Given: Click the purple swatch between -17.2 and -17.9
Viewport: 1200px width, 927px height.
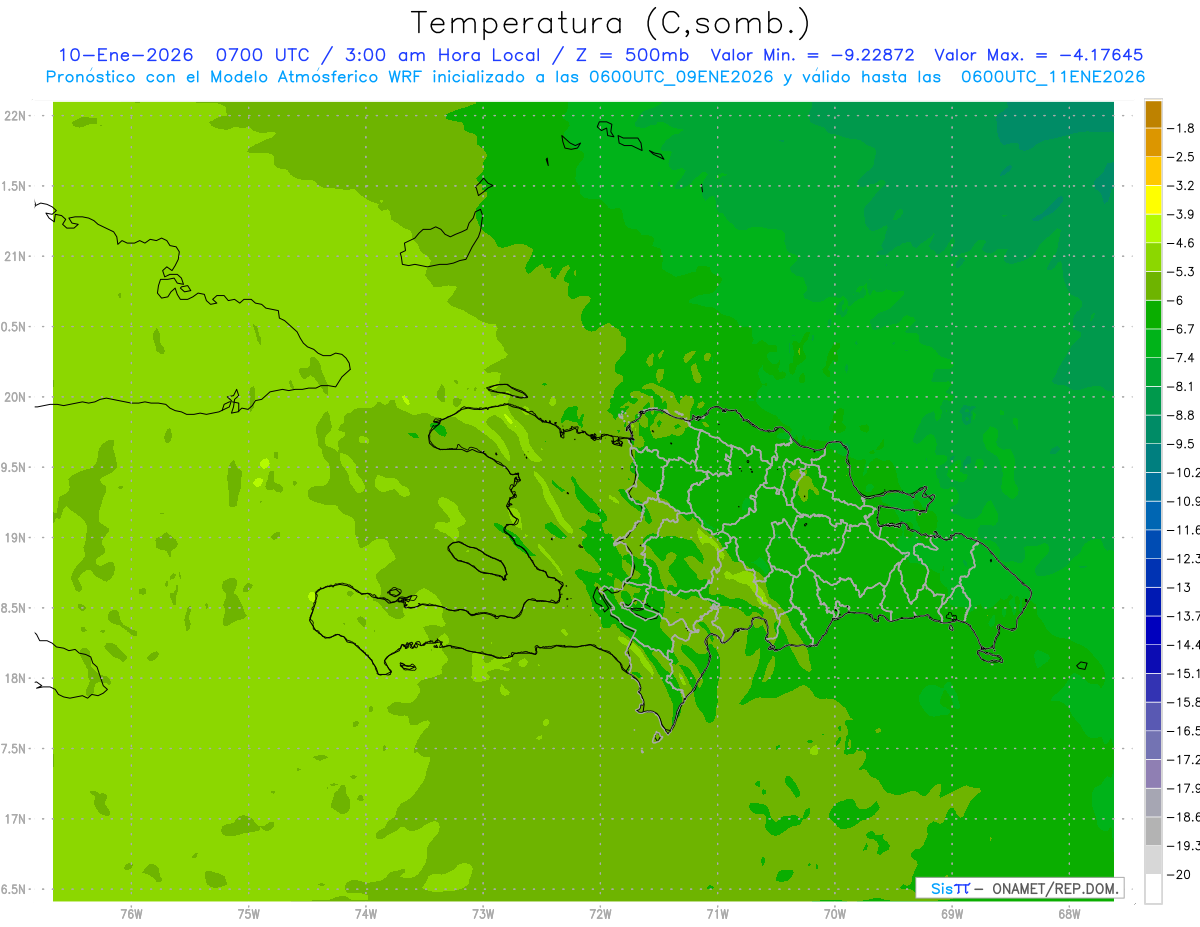Looking at the screenshot, I should [x=1153, y=774].
